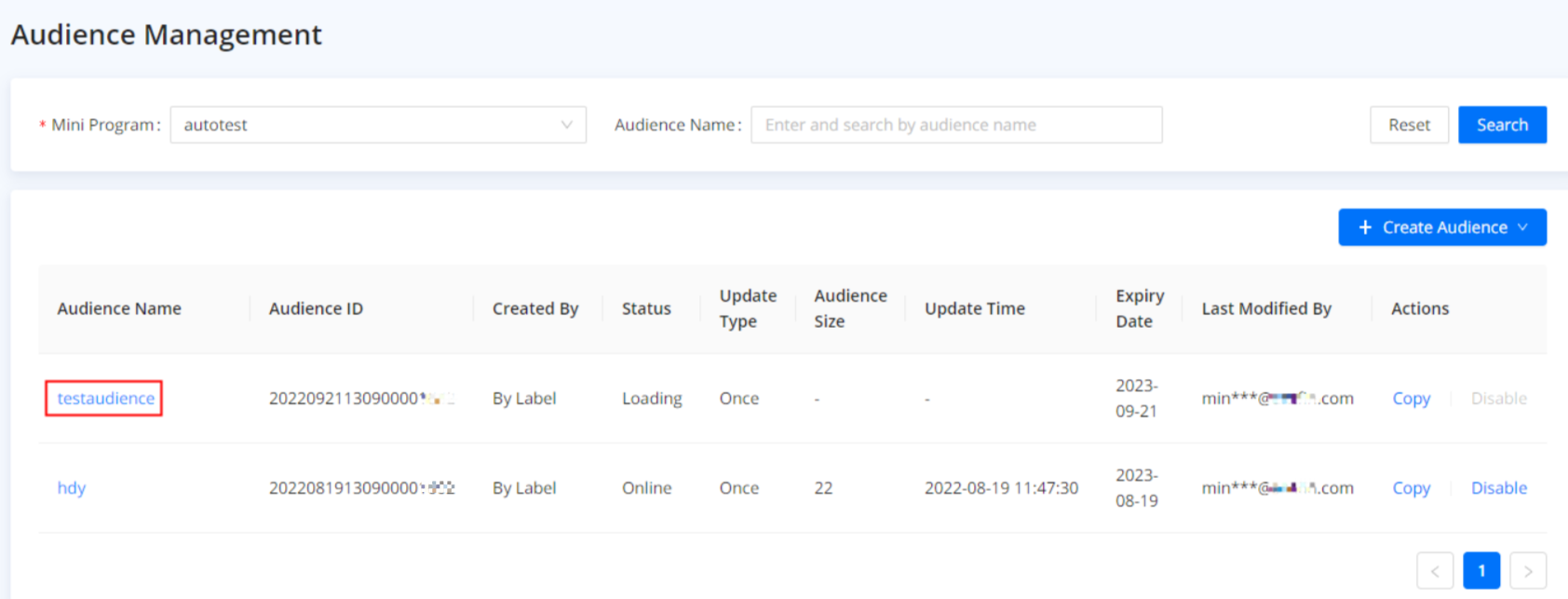
Task: Open the hdy audience link
Action: 72,488
